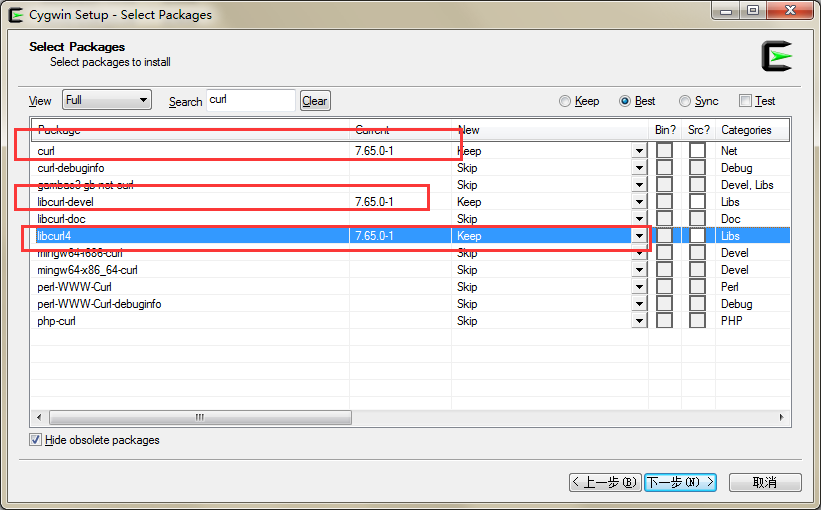This screenshot has height=510, width=821.
Task: Open the action dropdown for libcurl-devel row
Action: [x=639, y=202]
